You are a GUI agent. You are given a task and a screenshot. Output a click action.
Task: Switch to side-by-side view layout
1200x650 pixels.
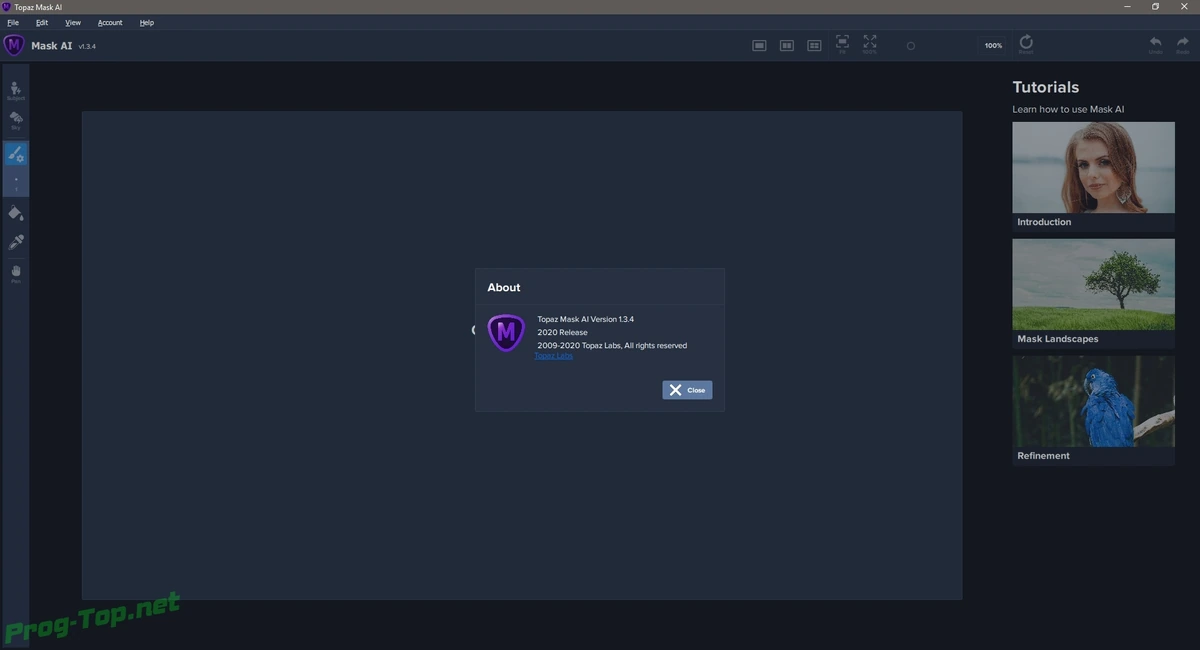click(787, 46)
